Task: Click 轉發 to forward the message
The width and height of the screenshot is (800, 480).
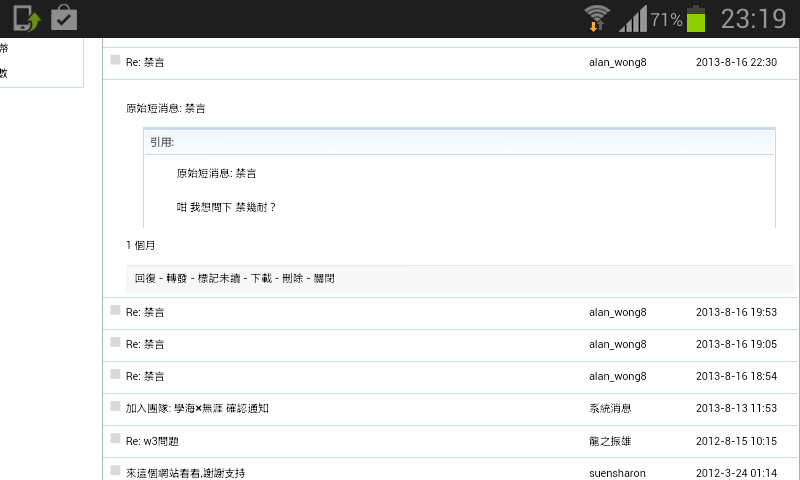Action: (x=178, y=278)
